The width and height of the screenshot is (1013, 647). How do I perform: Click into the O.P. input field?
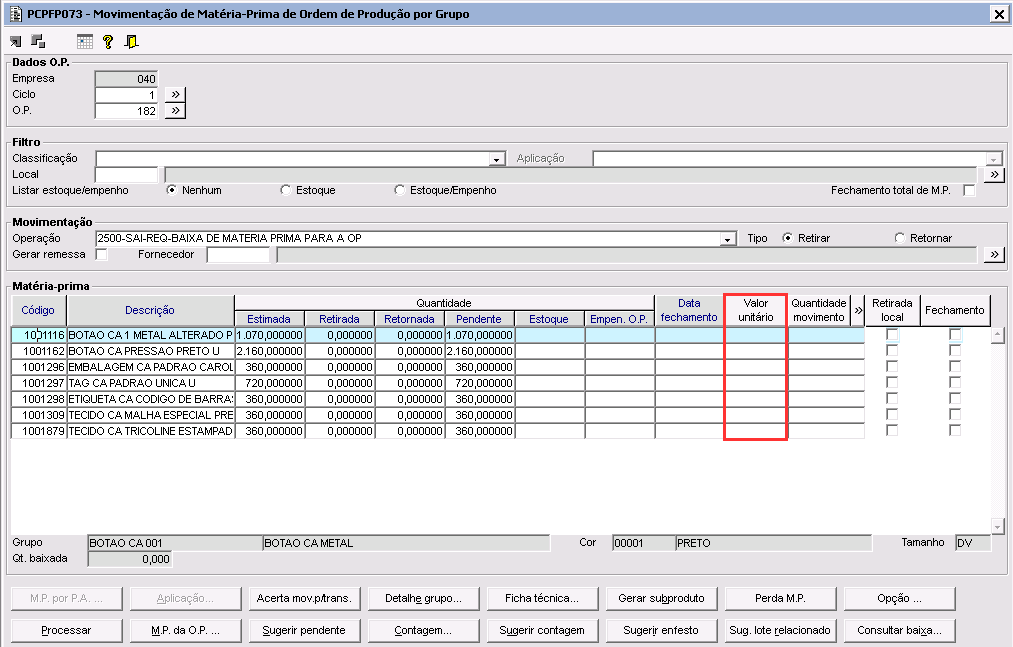[127, 111]
